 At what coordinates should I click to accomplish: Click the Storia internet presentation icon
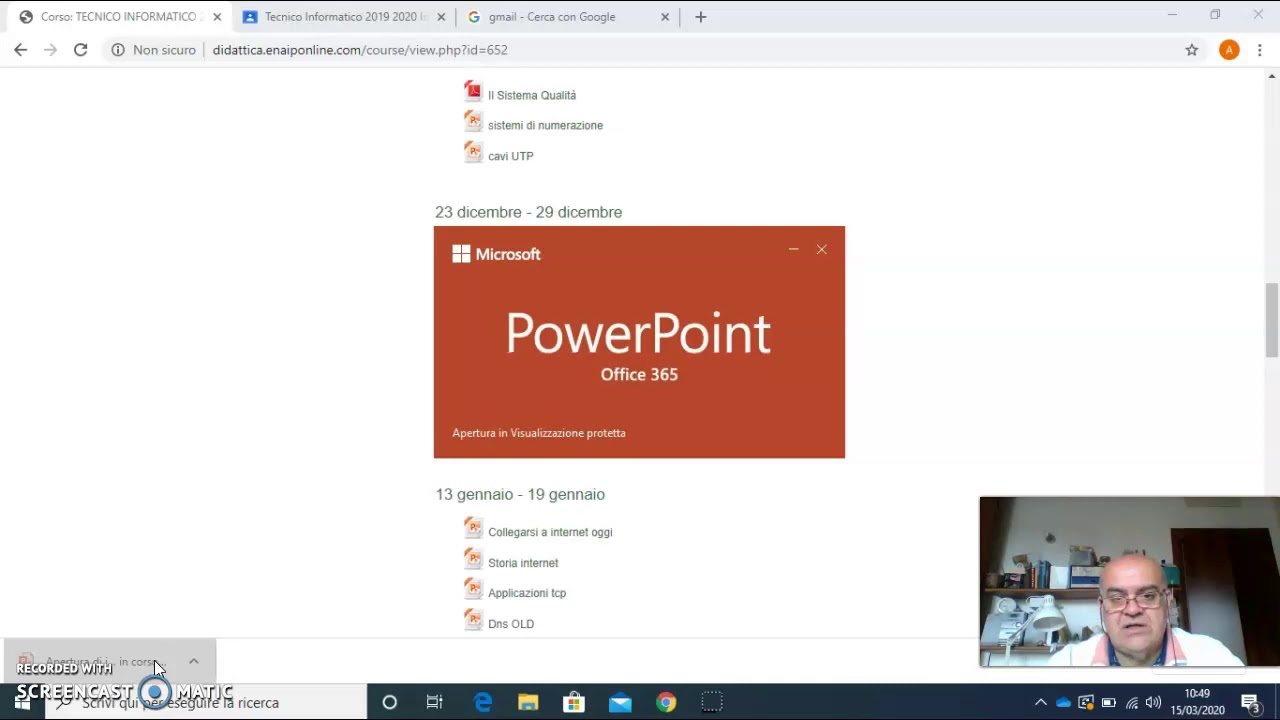point(473,559)
